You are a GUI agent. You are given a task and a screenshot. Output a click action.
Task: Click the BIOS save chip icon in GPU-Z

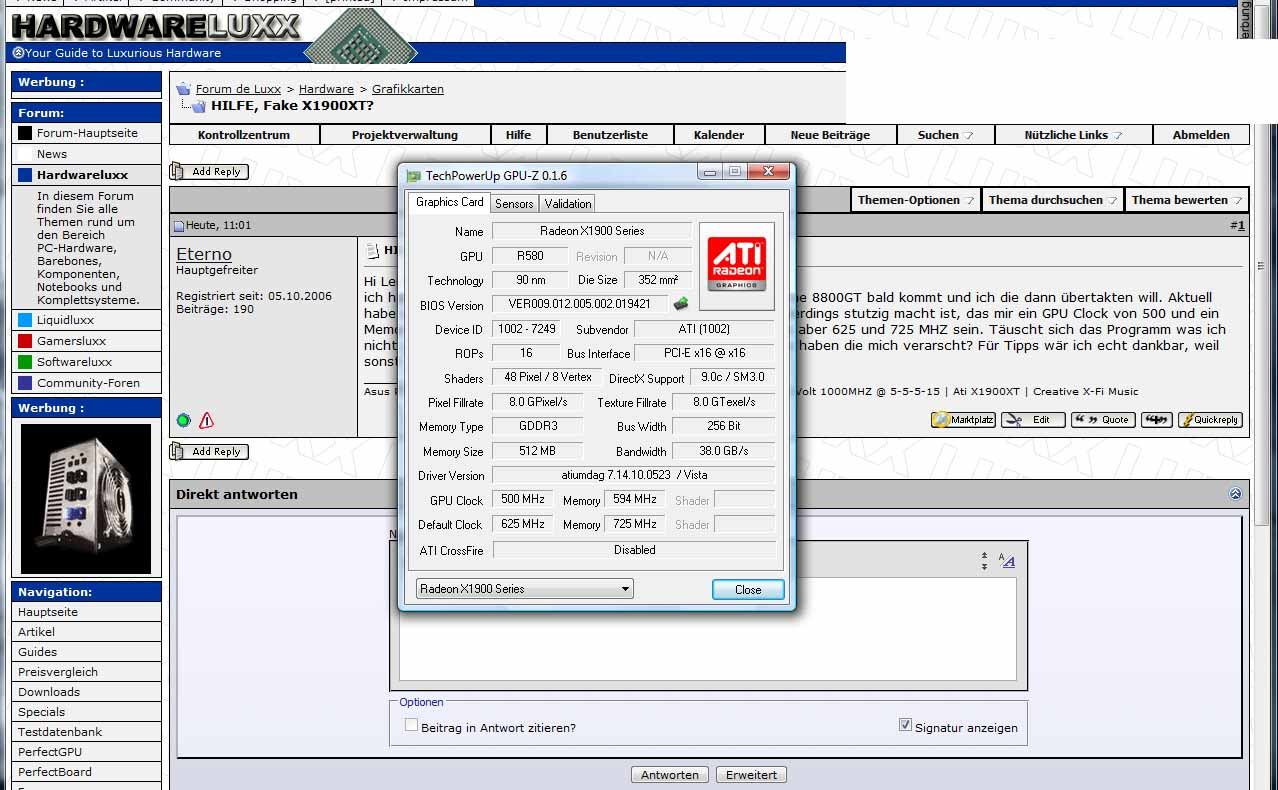681,304
